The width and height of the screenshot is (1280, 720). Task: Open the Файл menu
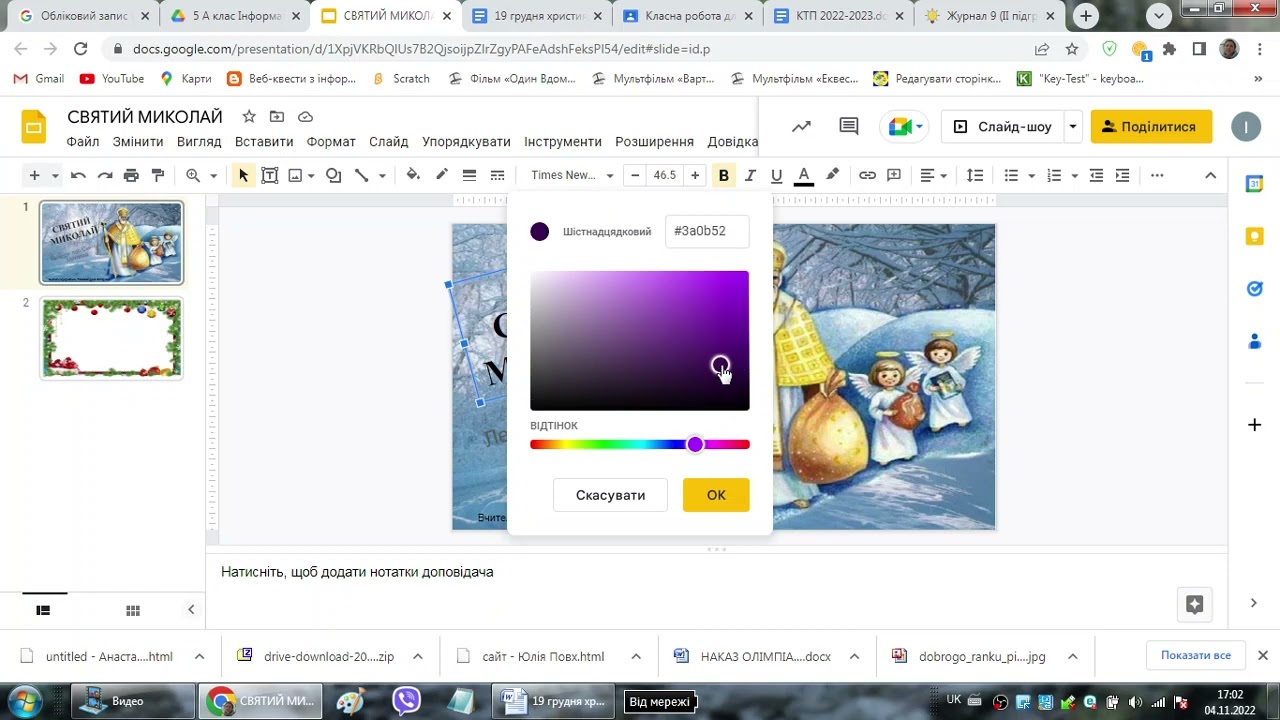83,142
